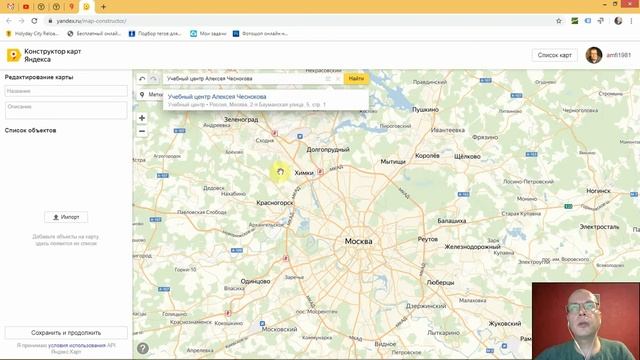Viewport: 640px width, 360px height.
Task: Click the Железнодорожный label on map
Action: click(473, 247)
